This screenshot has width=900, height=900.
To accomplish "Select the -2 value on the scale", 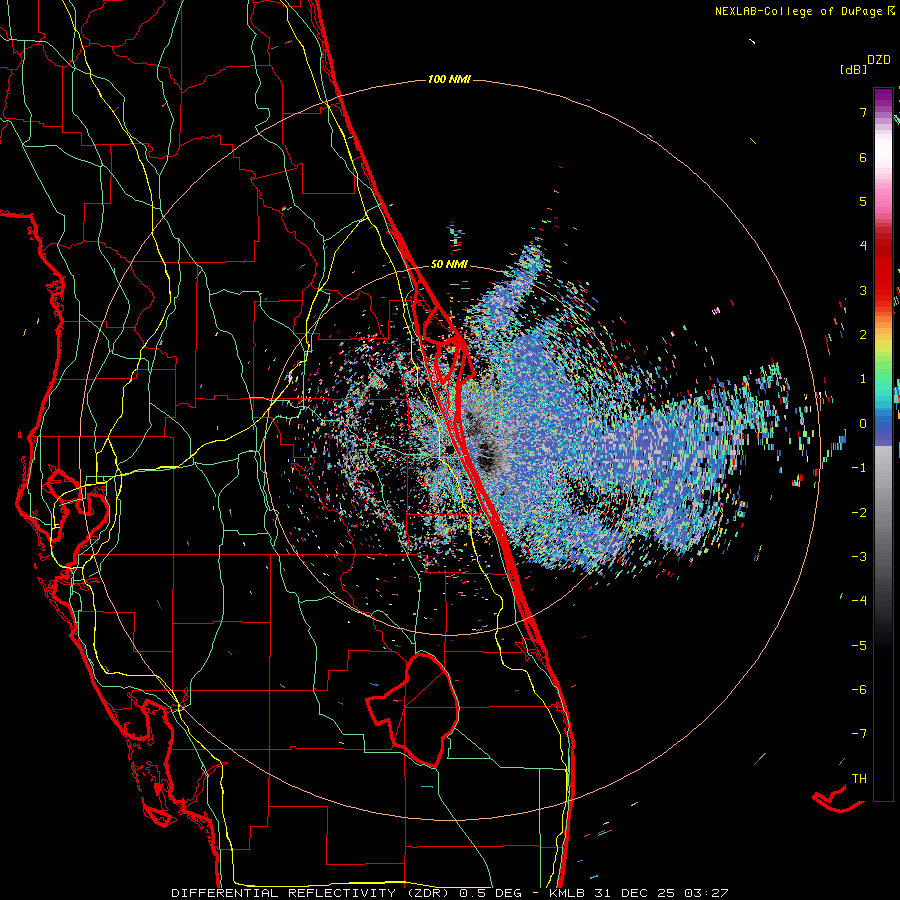I will point(859,513).
